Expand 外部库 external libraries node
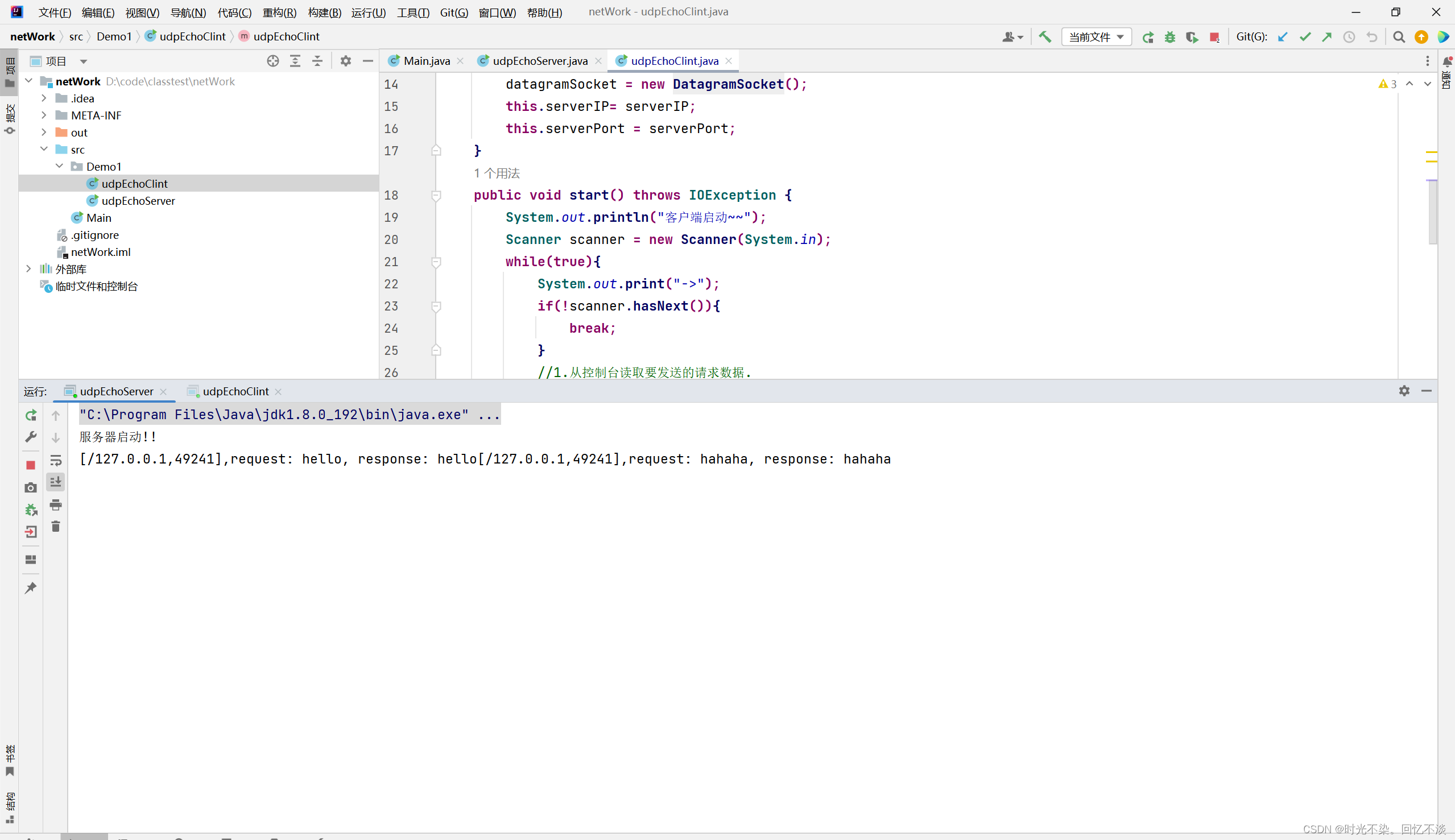 (29, 269)
